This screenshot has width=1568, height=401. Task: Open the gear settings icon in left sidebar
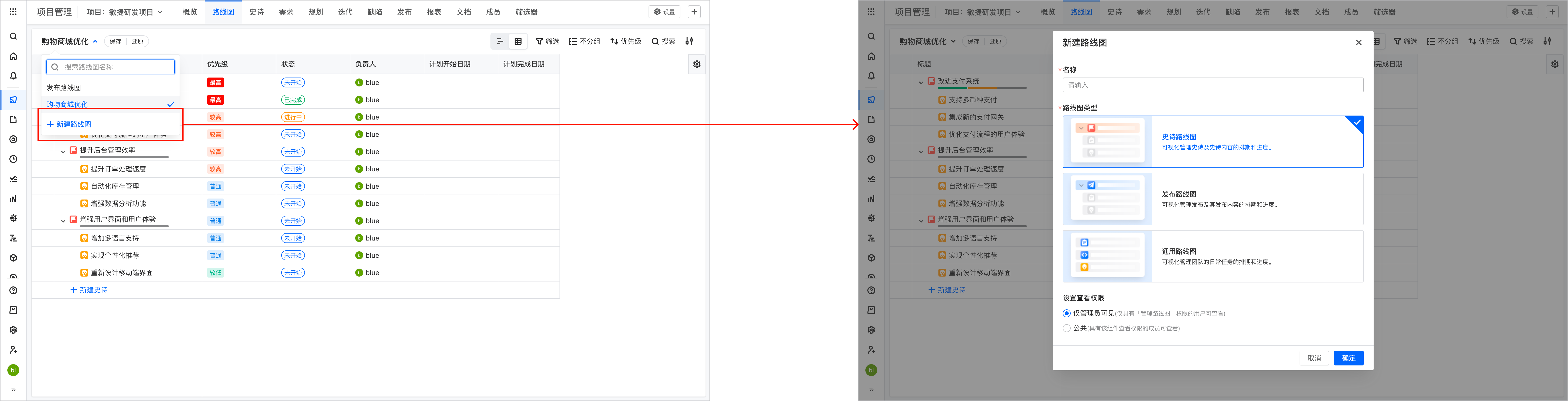click(x=13, y=330)
